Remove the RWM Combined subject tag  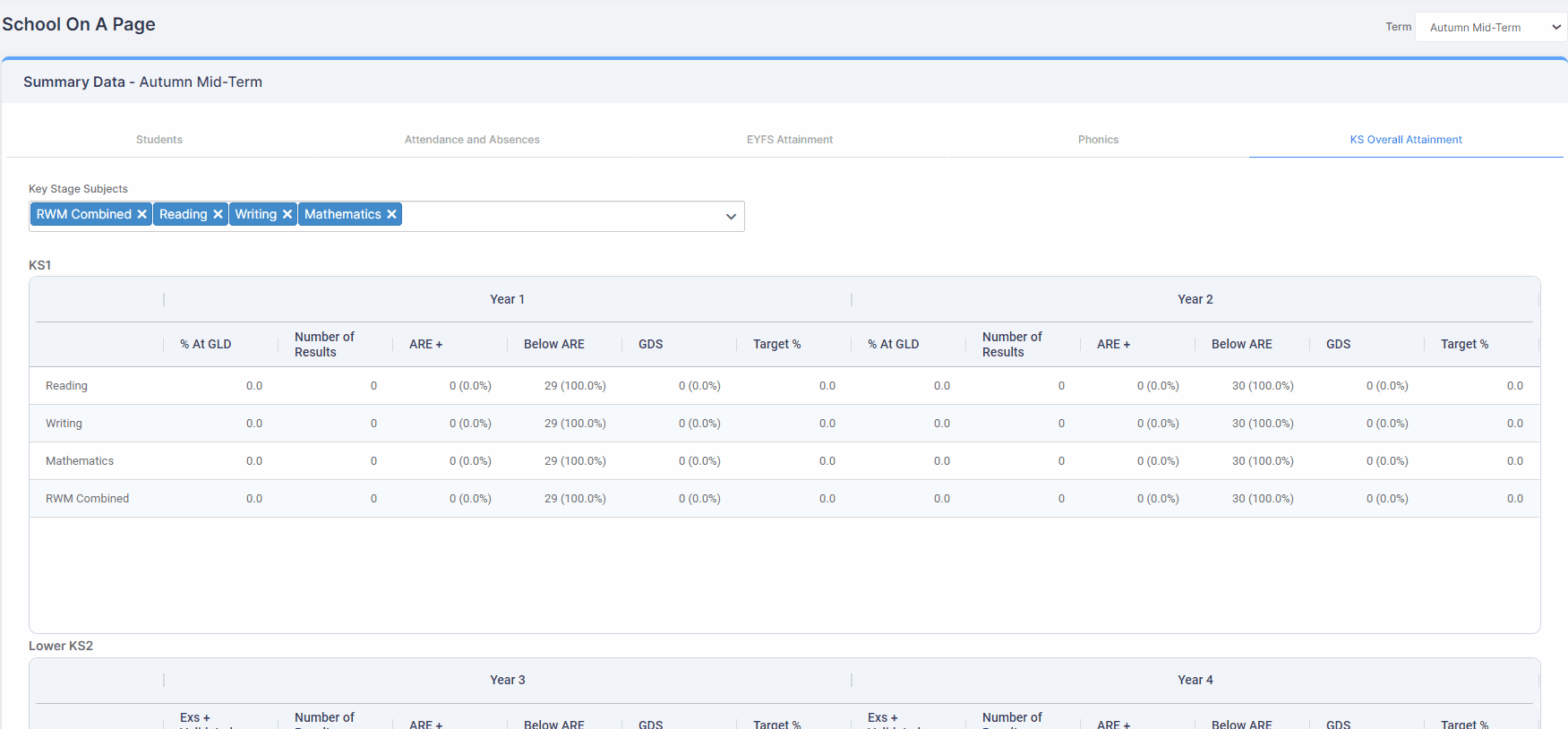[x=141, y=214]
